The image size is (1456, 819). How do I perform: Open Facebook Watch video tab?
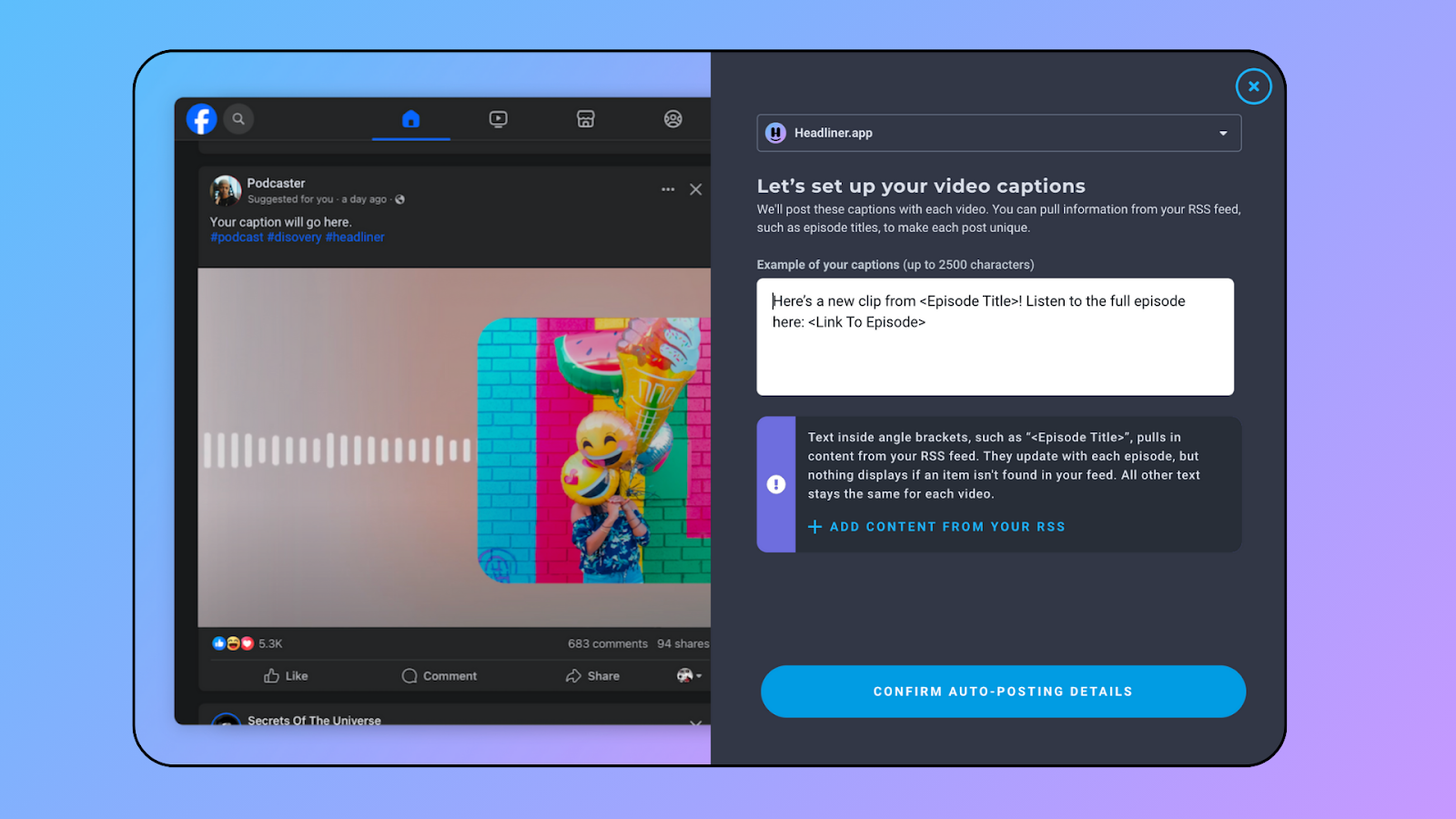click(x=498, y=119)
